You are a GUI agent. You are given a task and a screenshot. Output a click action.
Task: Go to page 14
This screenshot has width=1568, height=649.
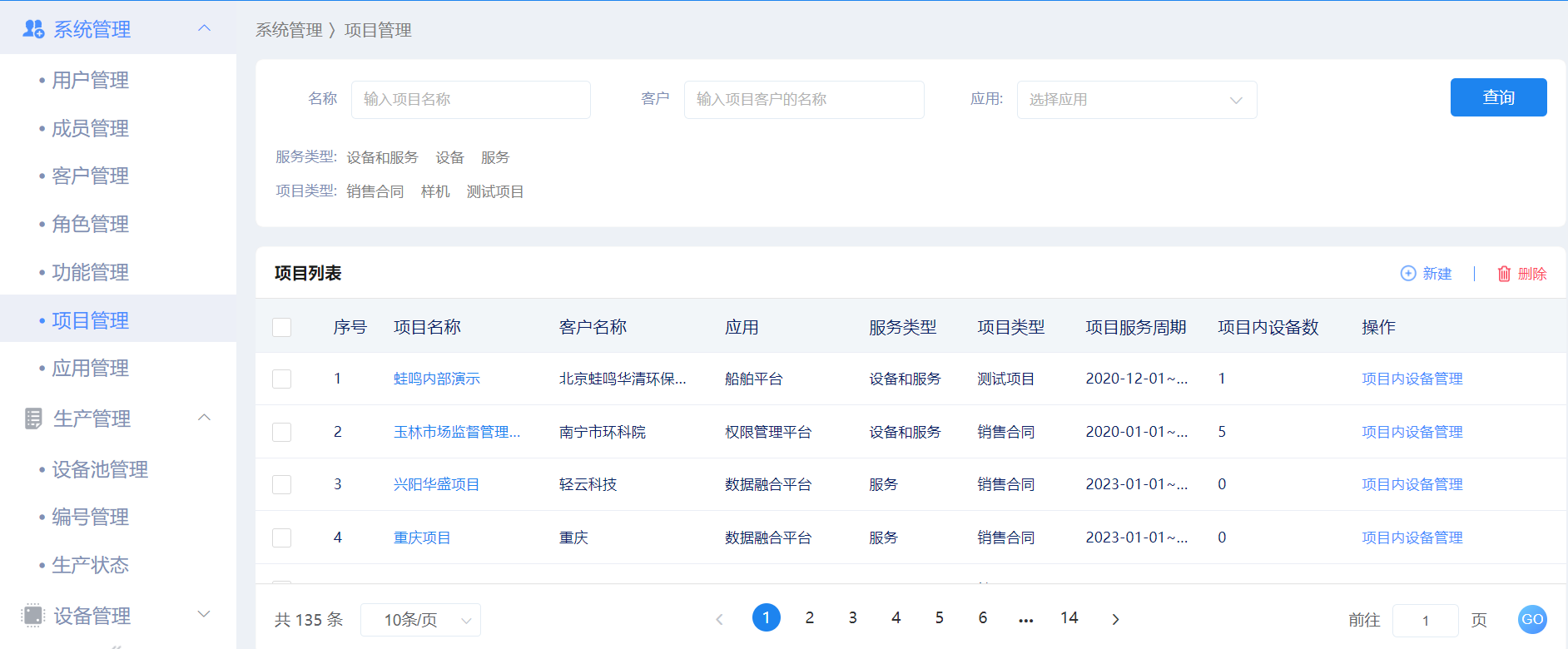pyautogui.click(x=1069, y=617)
